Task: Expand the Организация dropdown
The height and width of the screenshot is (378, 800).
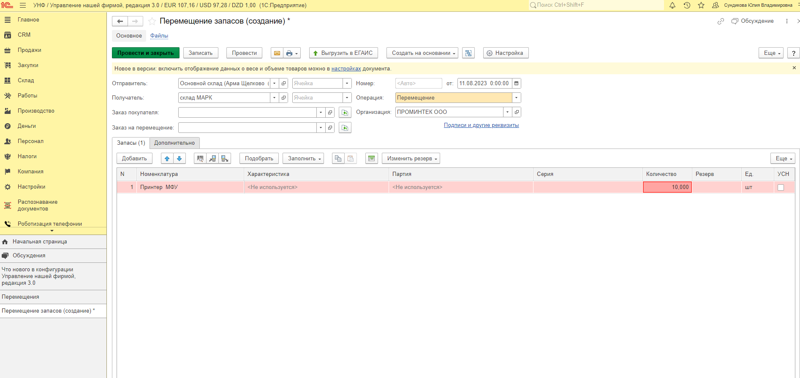Action: click(x=508, y=112)
